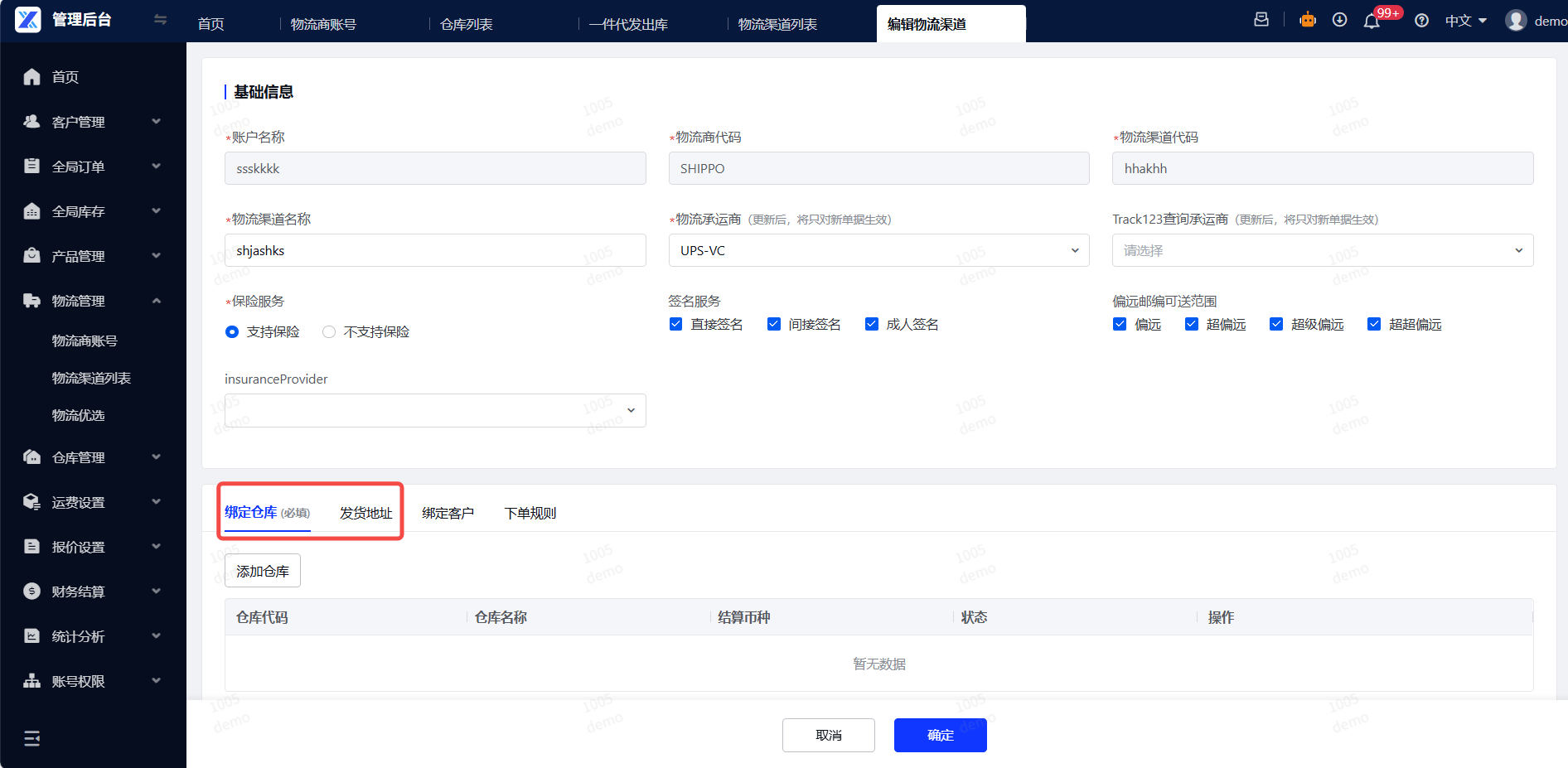The width and height of the screenshot is (1568, 768).
Task: Click the 产品管理 bag icon
Action: point(31,256)
